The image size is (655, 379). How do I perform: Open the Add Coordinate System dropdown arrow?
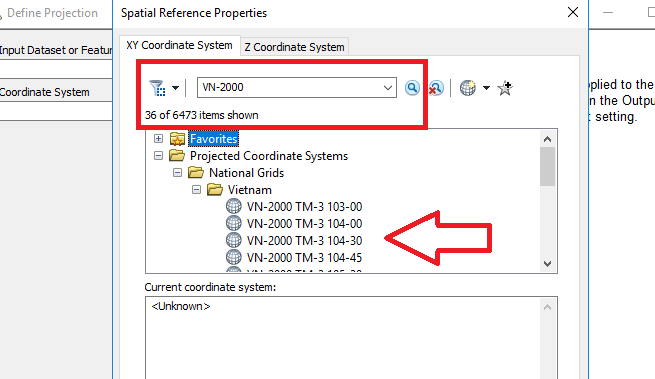[486, 88]
